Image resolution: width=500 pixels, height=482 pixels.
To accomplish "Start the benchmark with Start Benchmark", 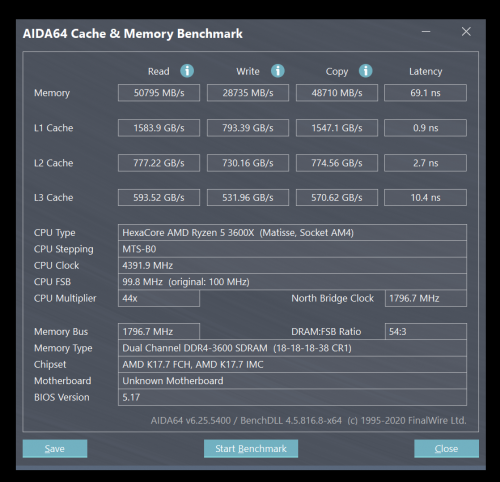I will (x=251, y=448).
